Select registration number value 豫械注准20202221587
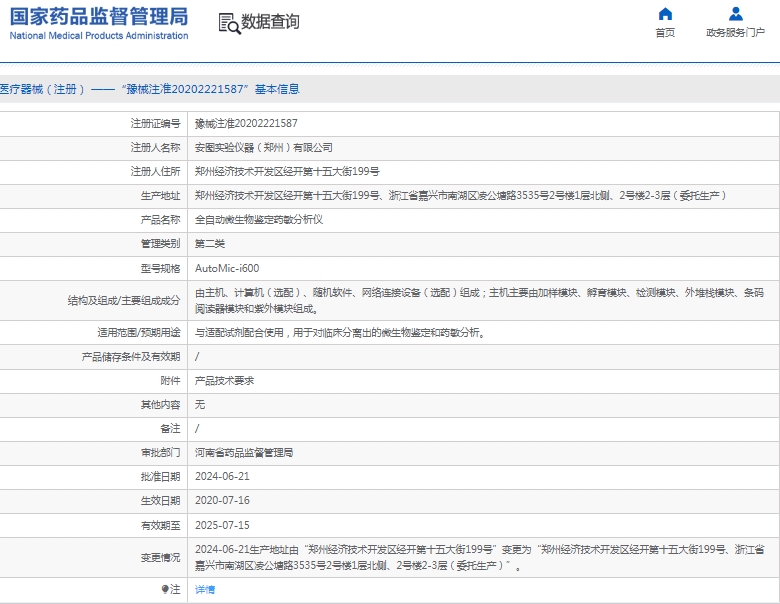 click(x=246, y=123)
